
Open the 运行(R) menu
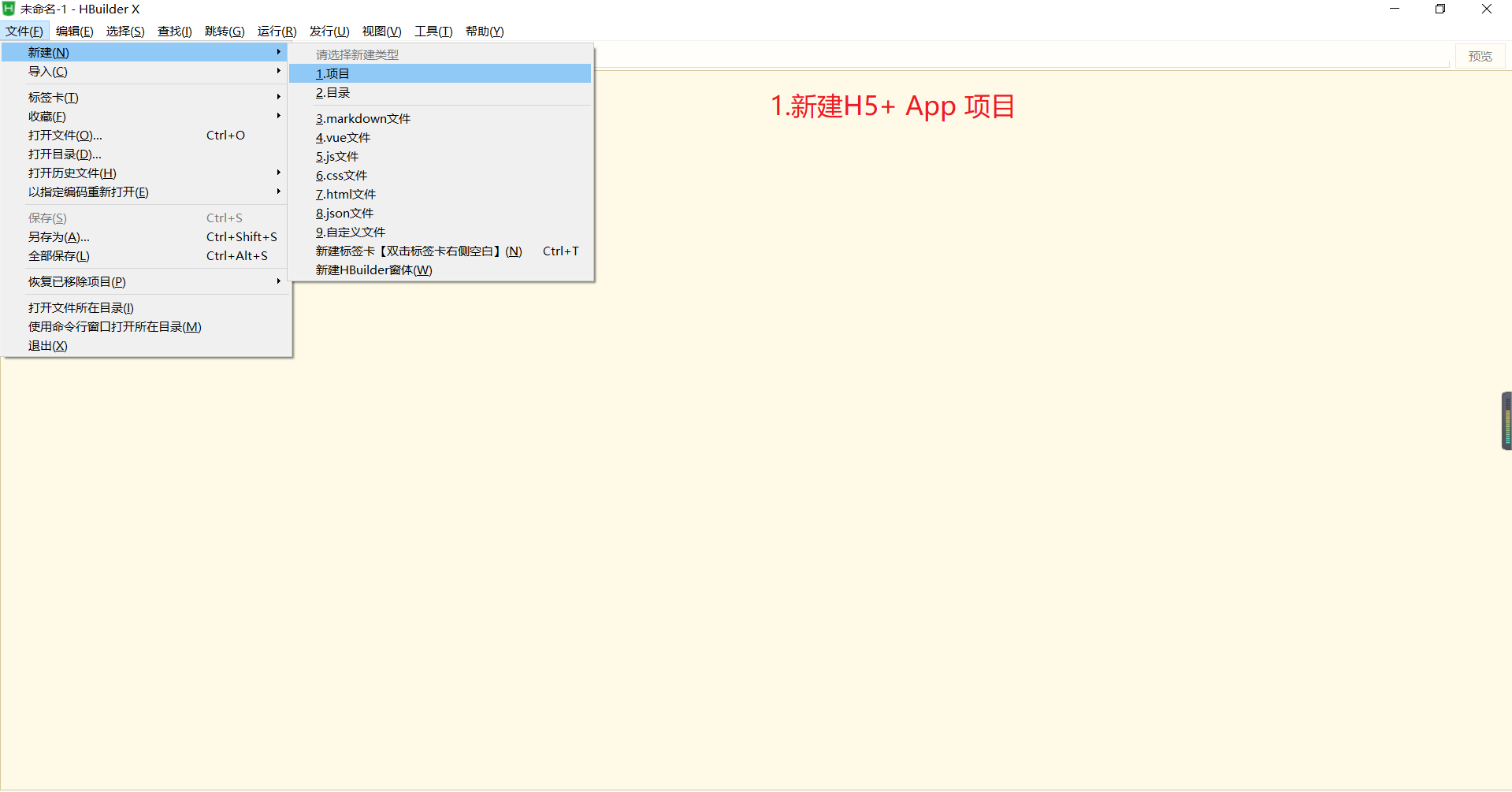276,32
